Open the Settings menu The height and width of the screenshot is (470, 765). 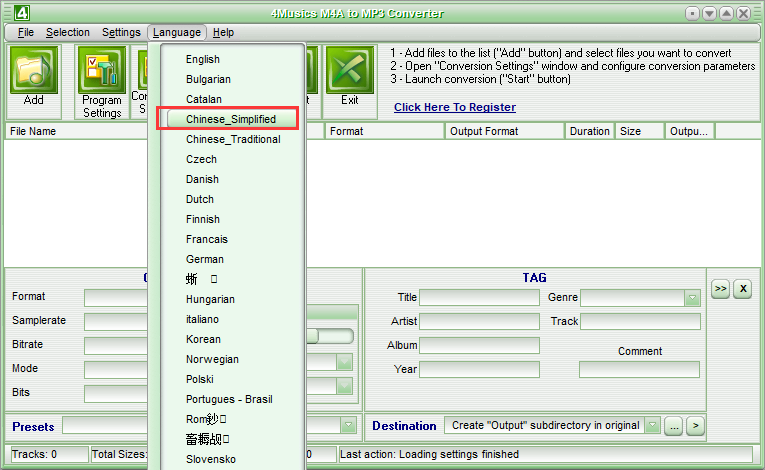point(121,32)
